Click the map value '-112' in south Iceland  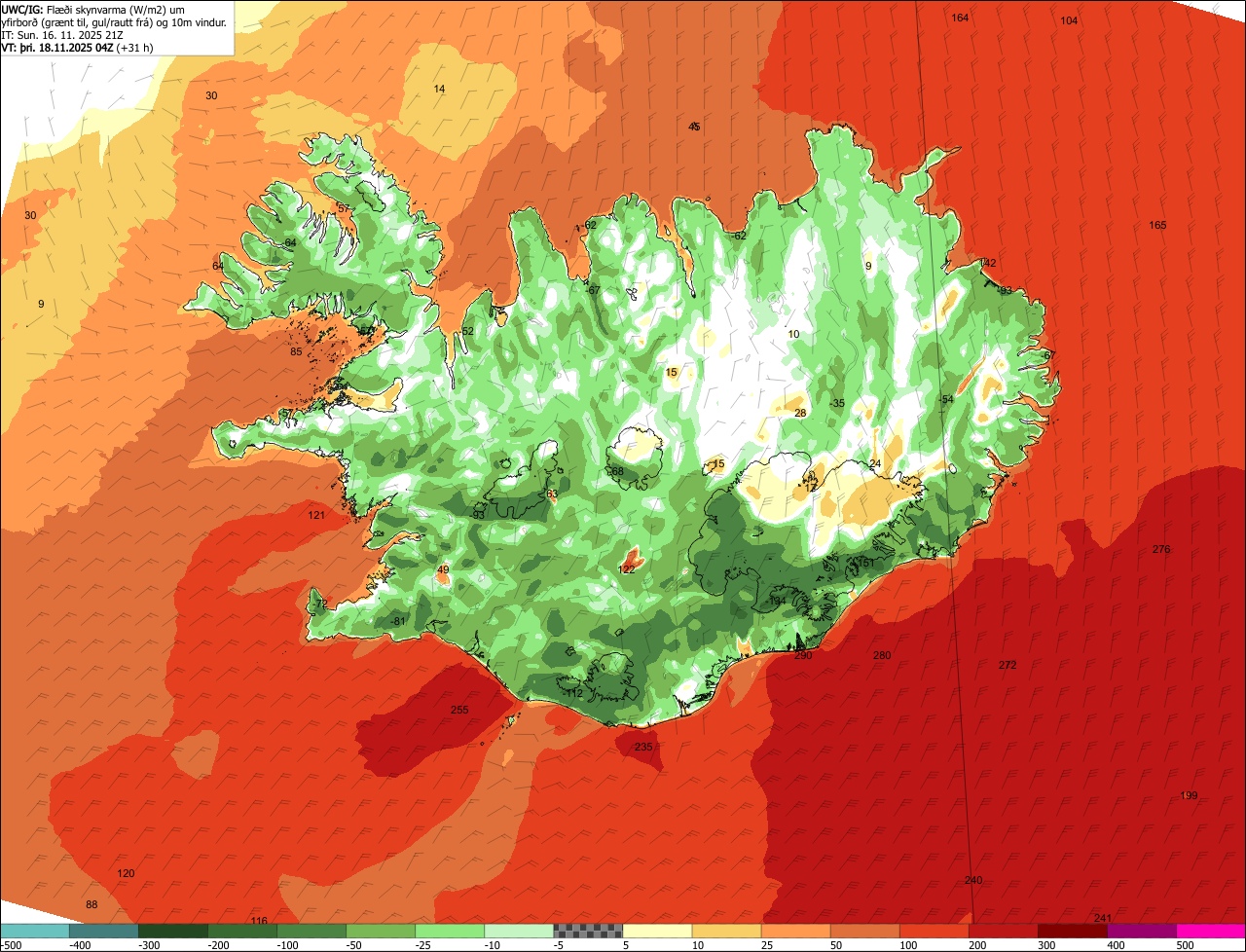(573, 694)
